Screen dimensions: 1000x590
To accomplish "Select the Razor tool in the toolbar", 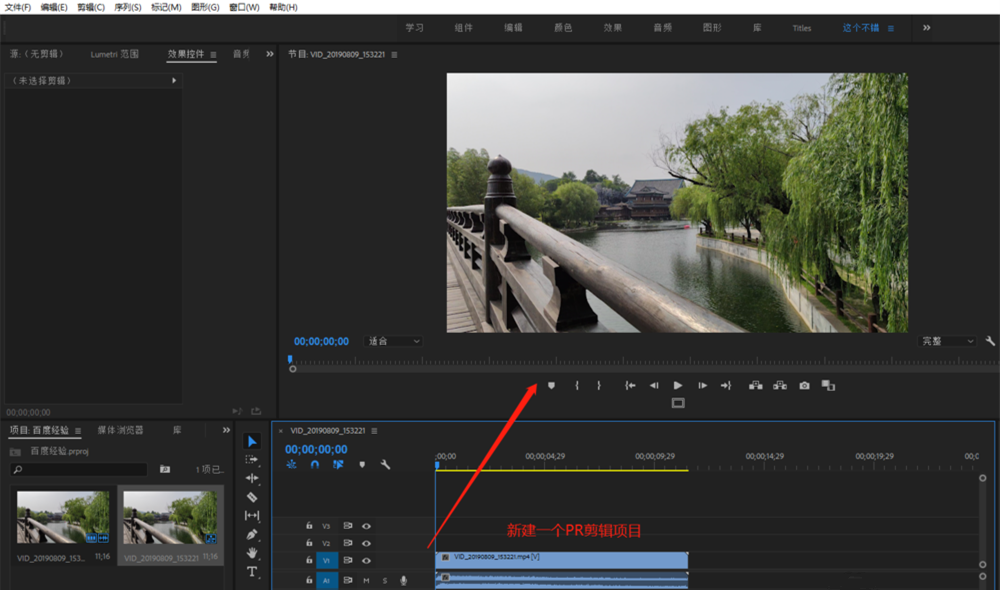I will pyautogui.click(x=252, y=497).
